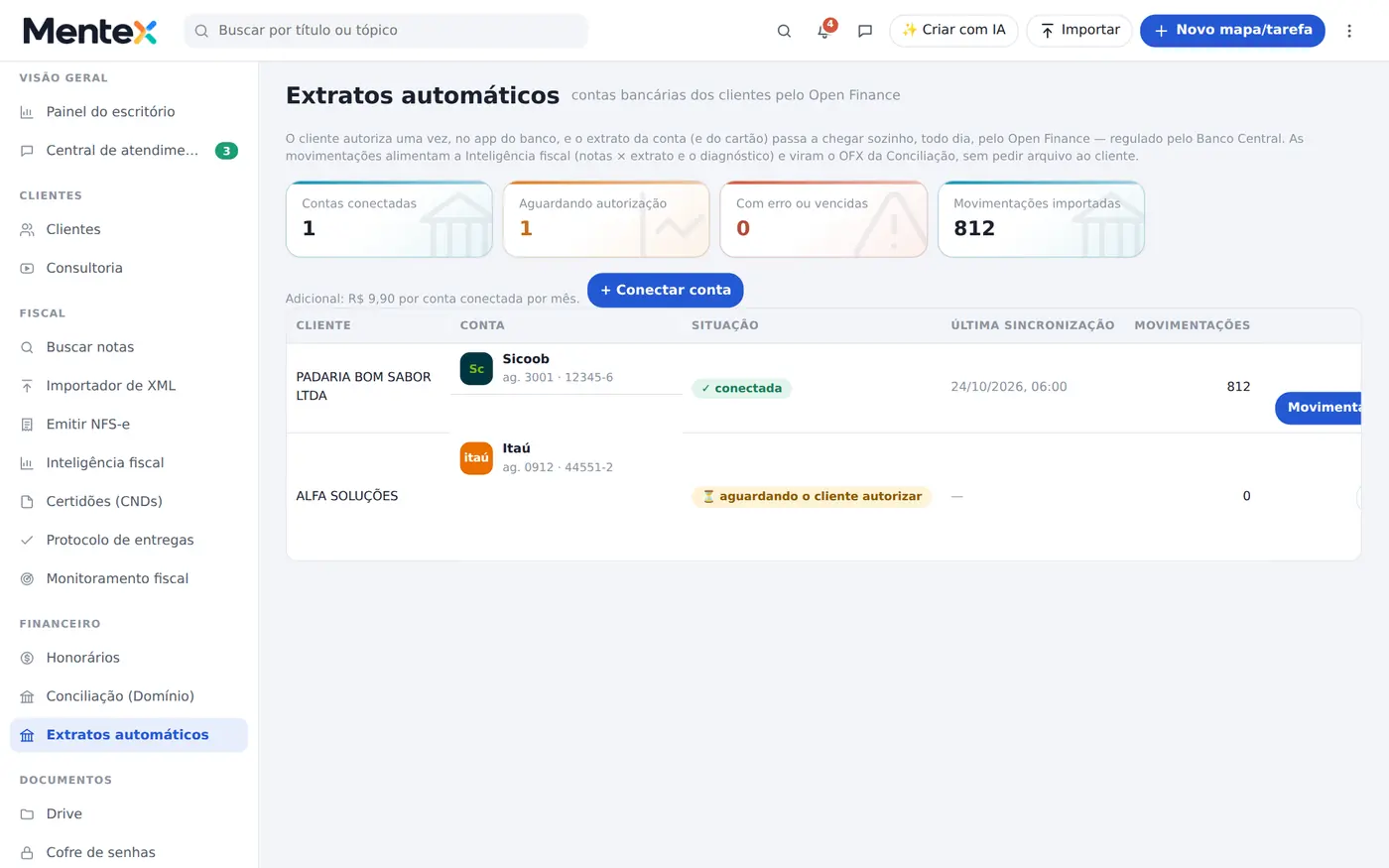The height and width of the screenshot is (868, 1389).
Task: Open Emitir NFS-e in sidebar
Action: click(x=129, y=425)
